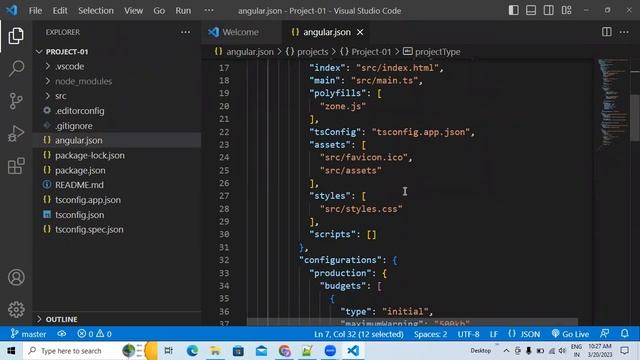This screenshot has width=640, height=360.
Task: Toggle secondary side bar layout icon
Action: [x=549, y=10]
